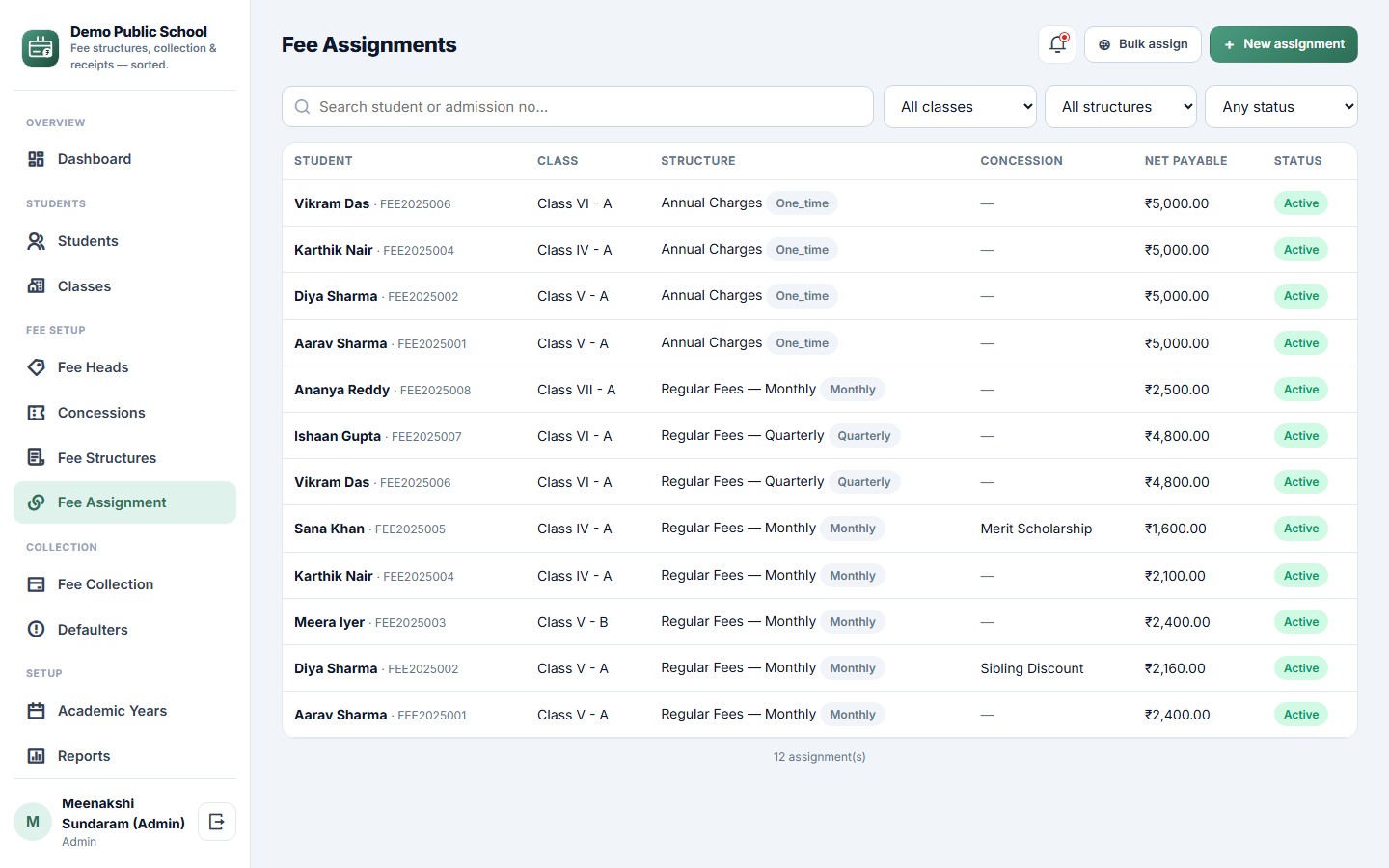The height and width of the screenshot is (868, 1389).
Task: Click the Students person icon
Action: 37,241
